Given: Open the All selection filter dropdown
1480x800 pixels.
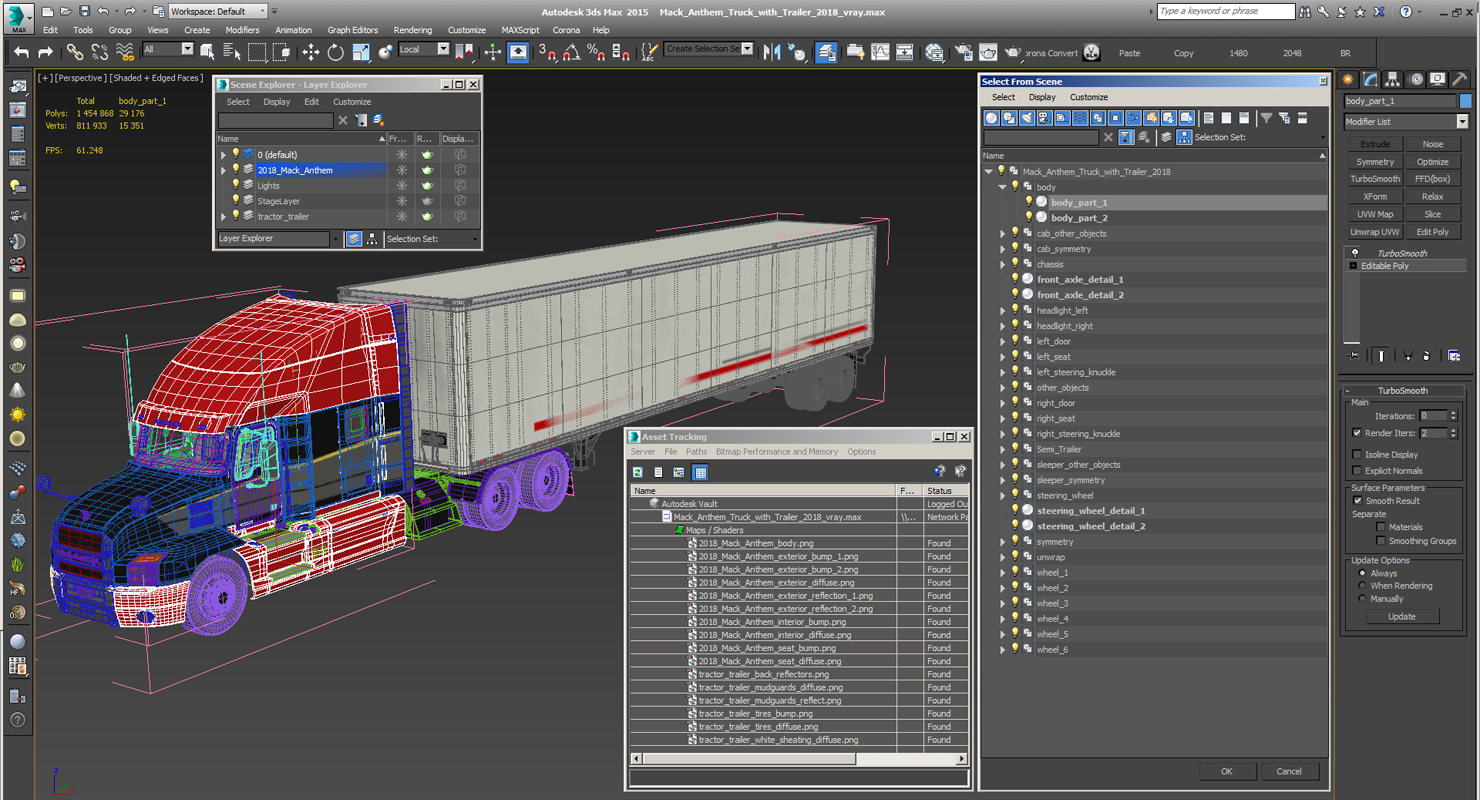Looking at the screenshot, I should [167, 49].
